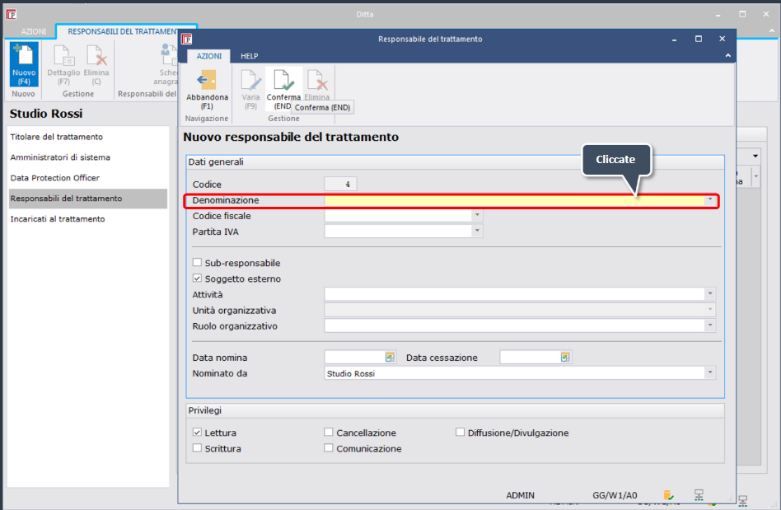781x510 pixels.
Task: Toggle the Sub-responsabile checkbox
Action: tap(197, 262)
